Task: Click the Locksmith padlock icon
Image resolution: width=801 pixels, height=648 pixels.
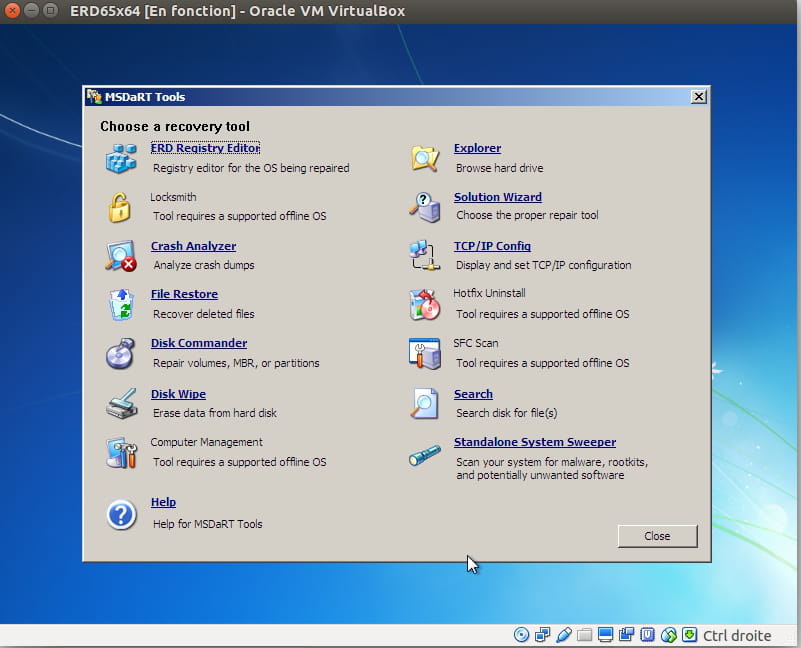Action: click(x=120, y=207)
